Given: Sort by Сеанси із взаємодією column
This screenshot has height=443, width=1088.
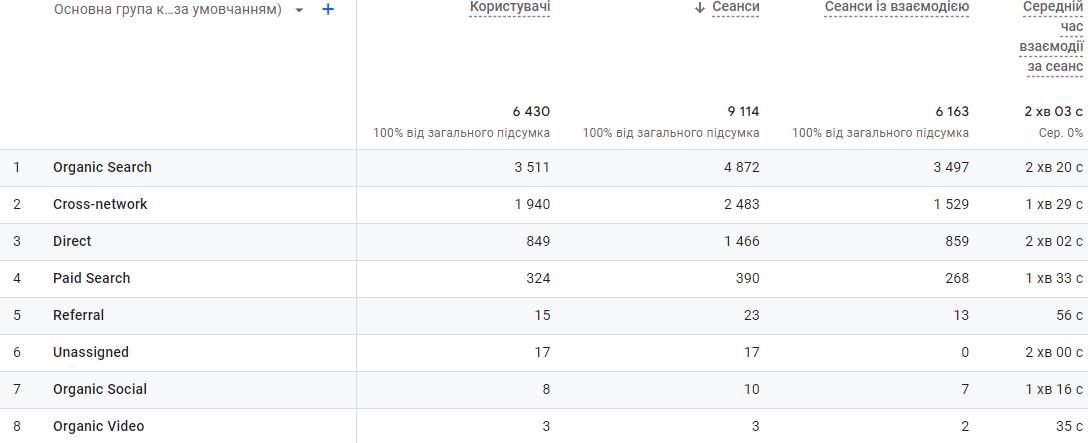Looking at the screenshot, I should point(896,8).
